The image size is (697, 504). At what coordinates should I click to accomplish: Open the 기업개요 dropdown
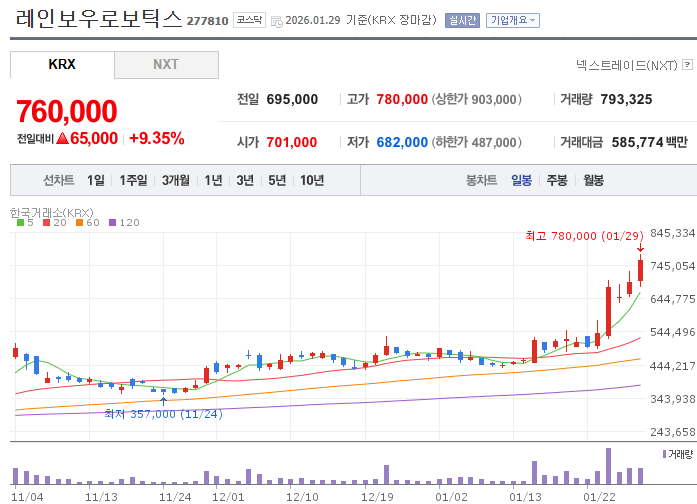[513, 20]
